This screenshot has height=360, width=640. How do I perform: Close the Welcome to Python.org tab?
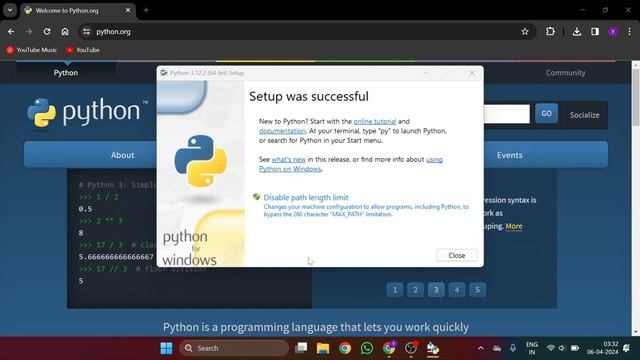[x=128, y=10]
